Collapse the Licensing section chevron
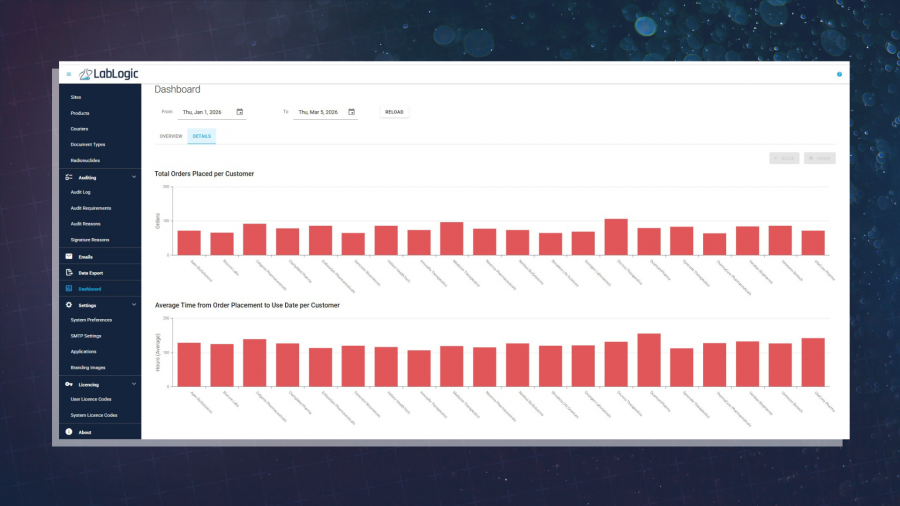The image size is (900, 506). click(134, 383)
